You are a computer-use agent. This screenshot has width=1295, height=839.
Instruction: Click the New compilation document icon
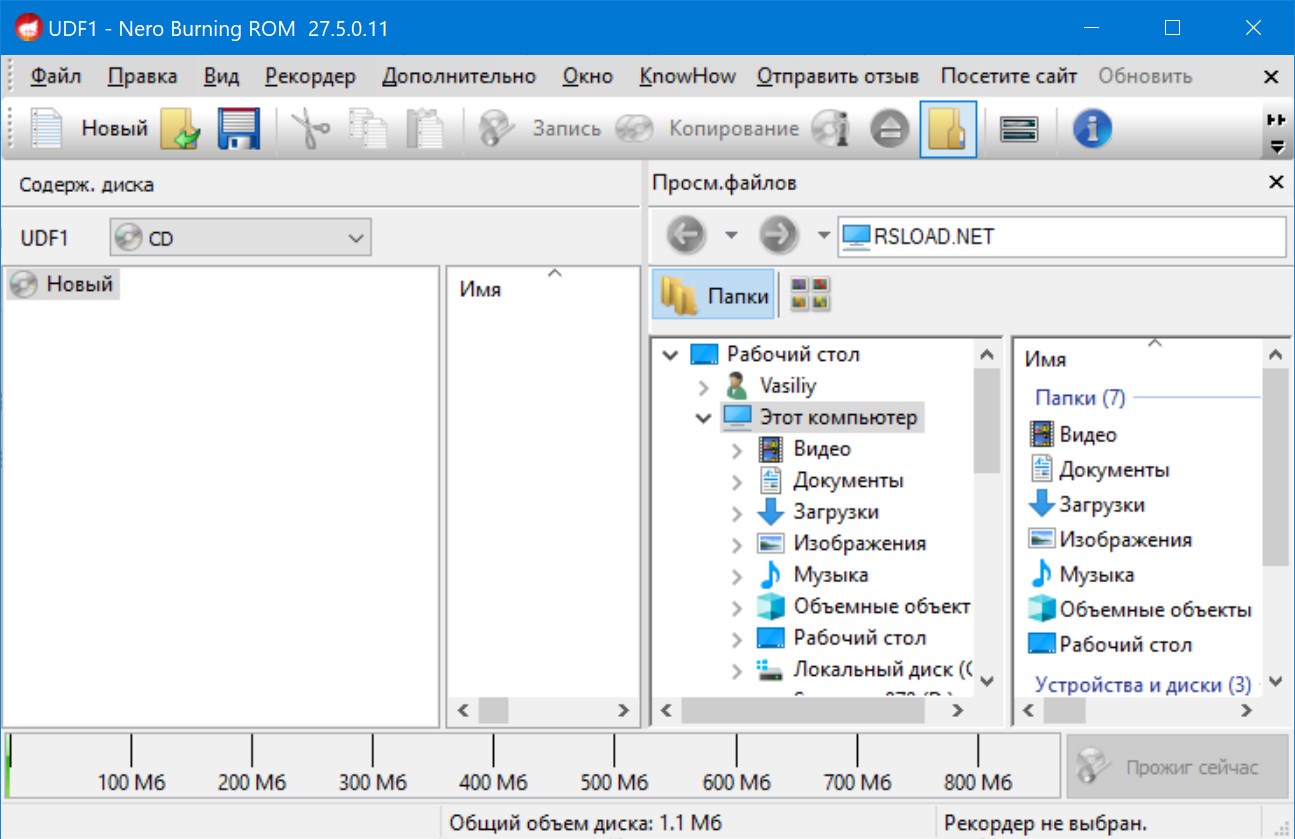tap(45, 129)
